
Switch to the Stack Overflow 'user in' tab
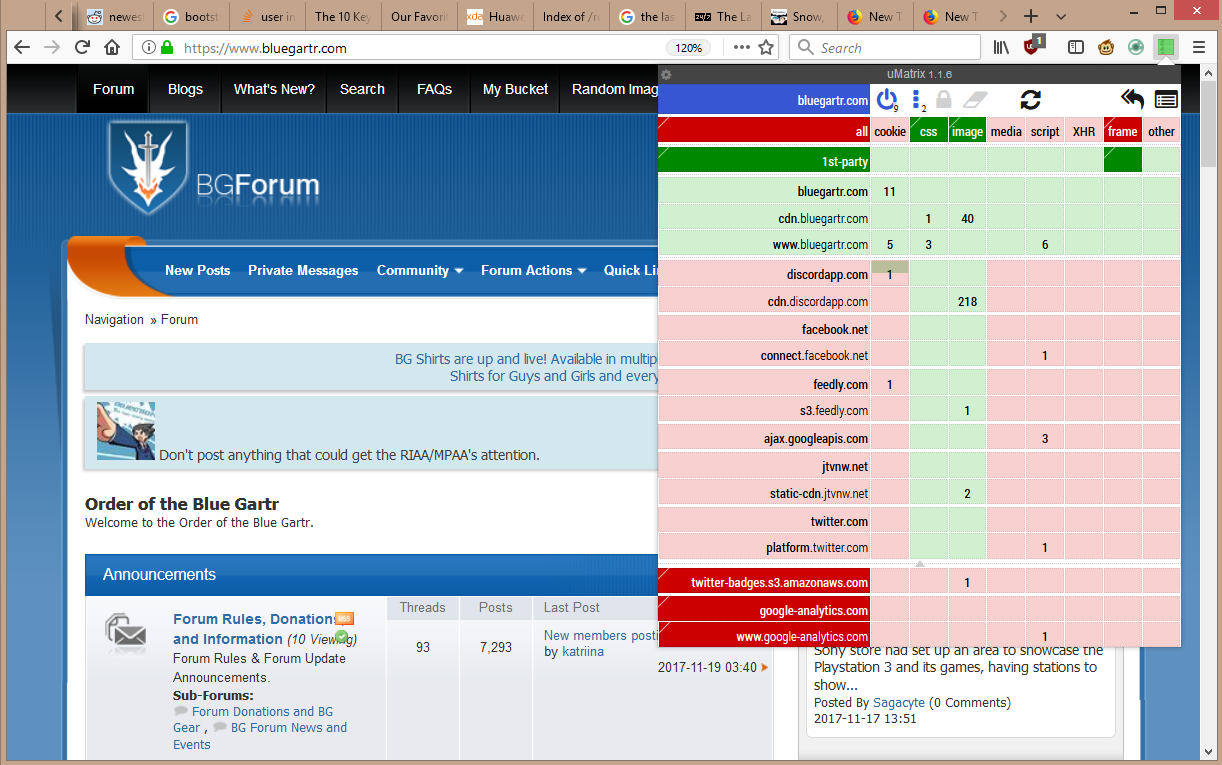[268, 16]
